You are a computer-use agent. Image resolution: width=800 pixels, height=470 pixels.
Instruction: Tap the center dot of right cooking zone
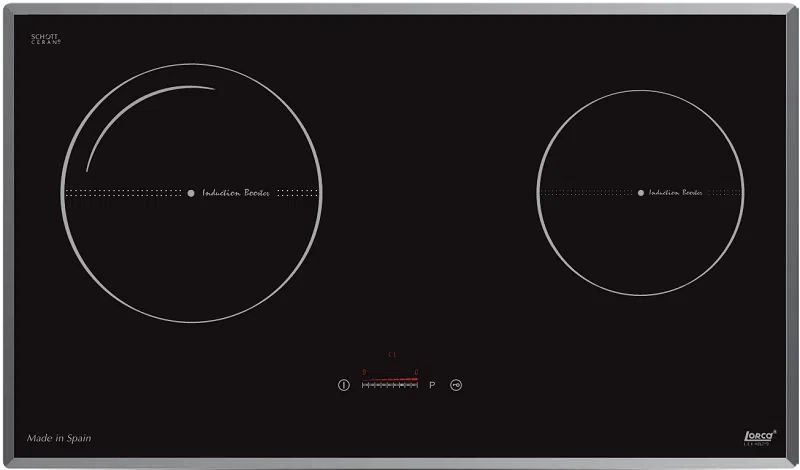coord(641,192)
